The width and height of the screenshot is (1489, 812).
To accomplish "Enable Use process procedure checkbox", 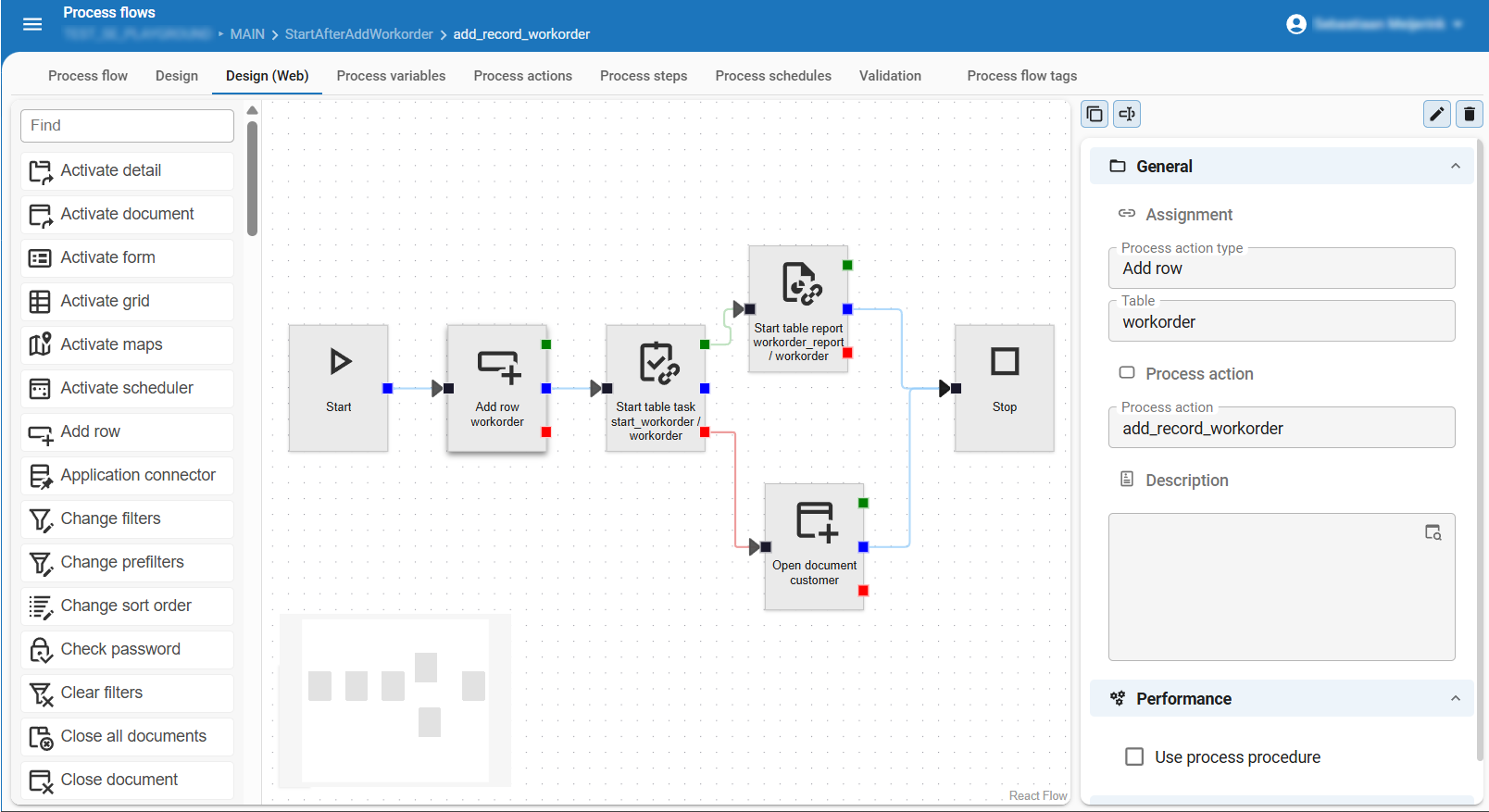I will (x=1134, y=756).
